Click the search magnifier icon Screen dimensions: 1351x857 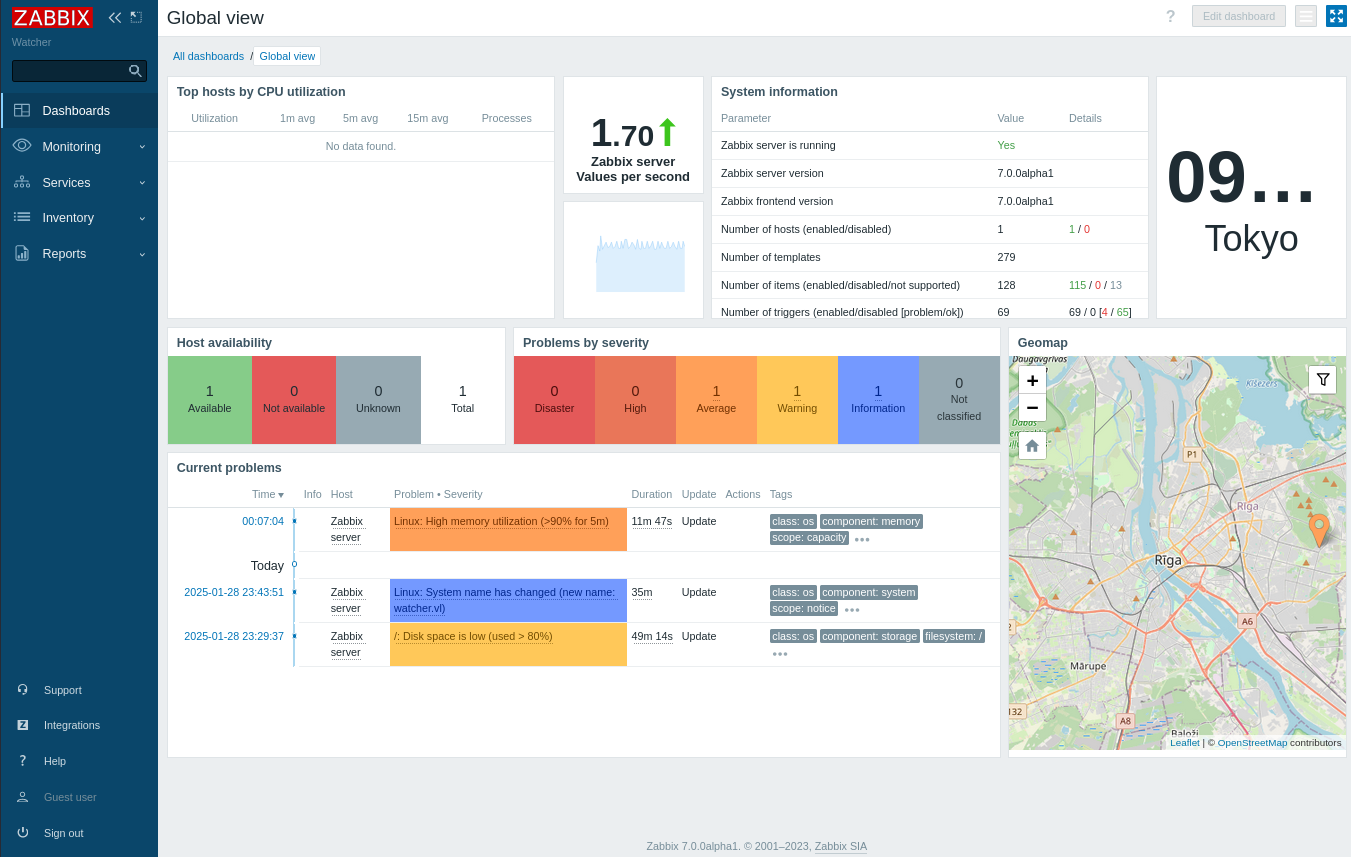pyautogui.click(x=135, y=71)
